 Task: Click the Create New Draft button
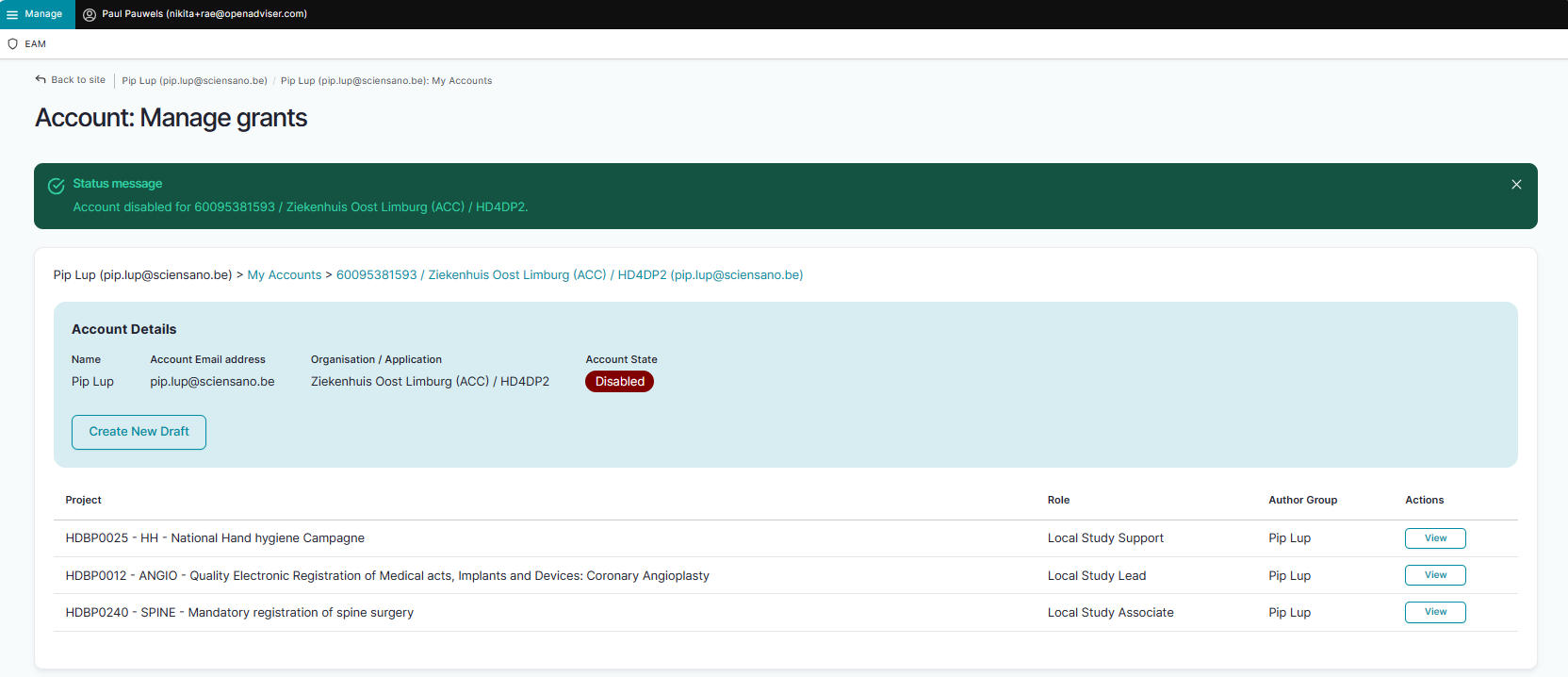(x=139, y=432)
